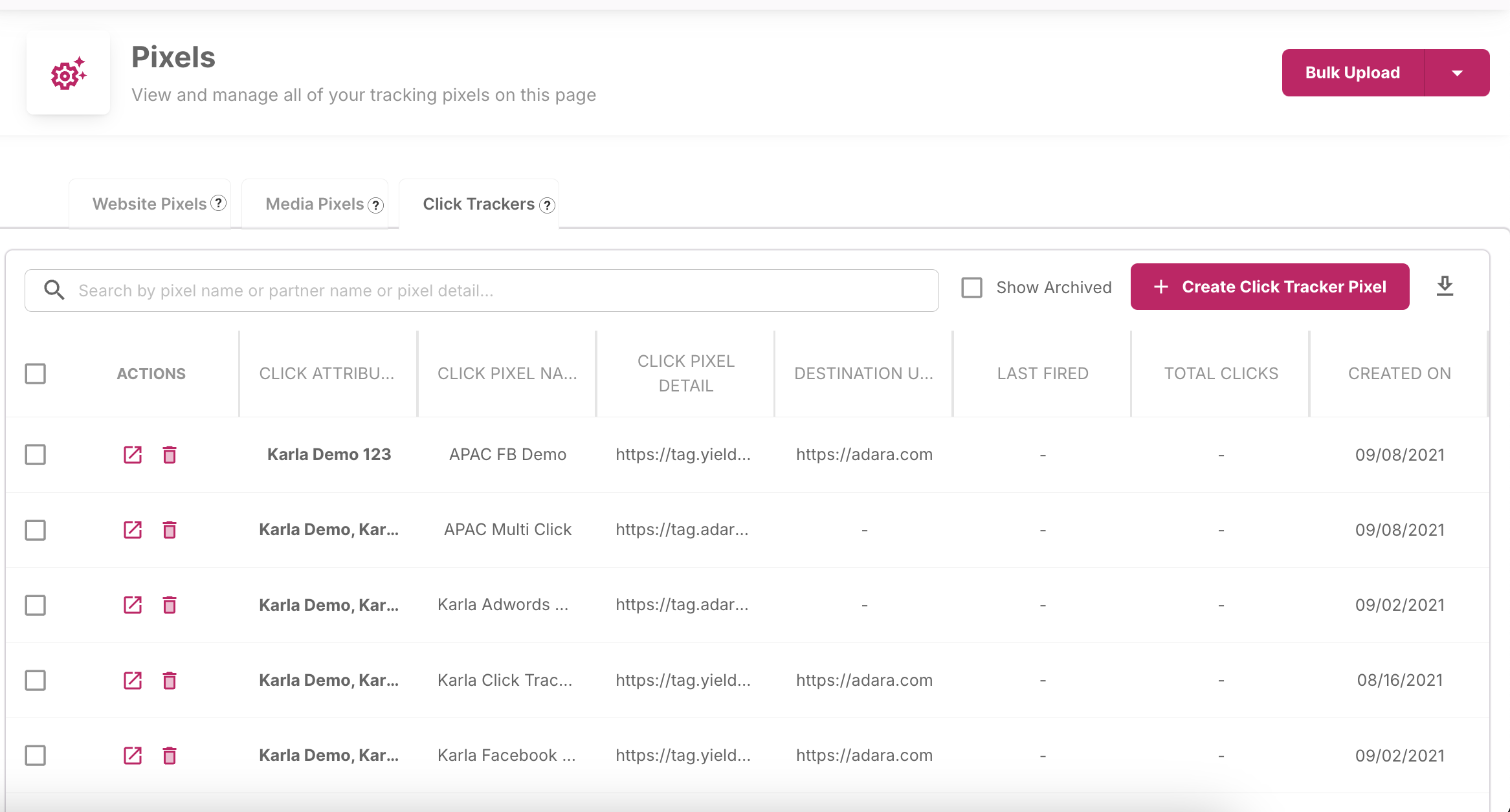
Task: Switch to the Media Pixels tab
Action: pyautogui.click(x=315, y=204)
